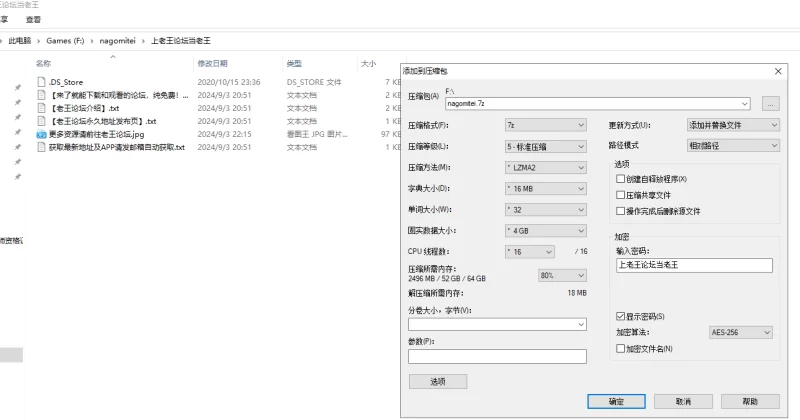Click the nagomitei breadcrumb in address bar
This screenshot has height=420, width=800.
(118, 40)
